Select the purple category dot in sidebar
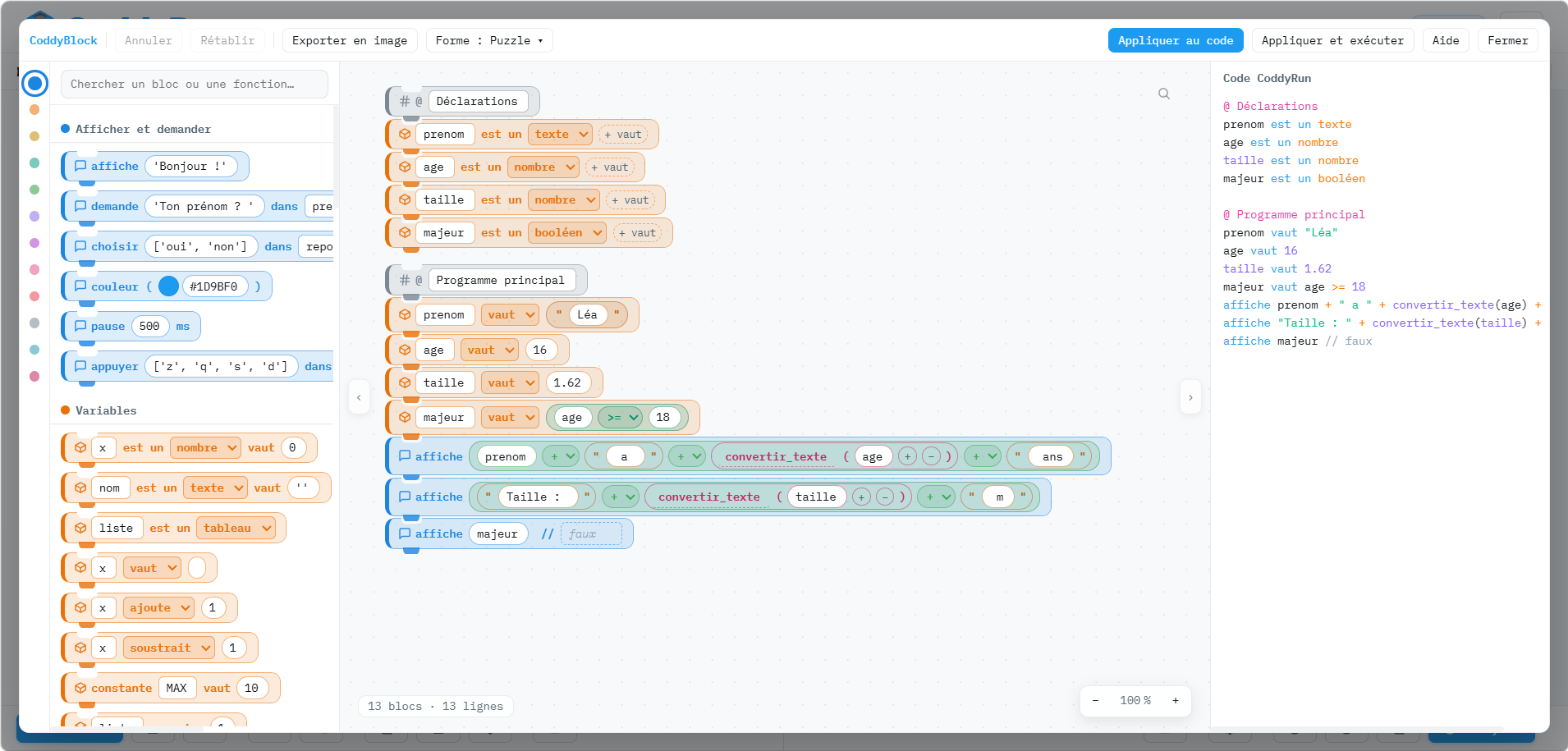 point(34,216)
